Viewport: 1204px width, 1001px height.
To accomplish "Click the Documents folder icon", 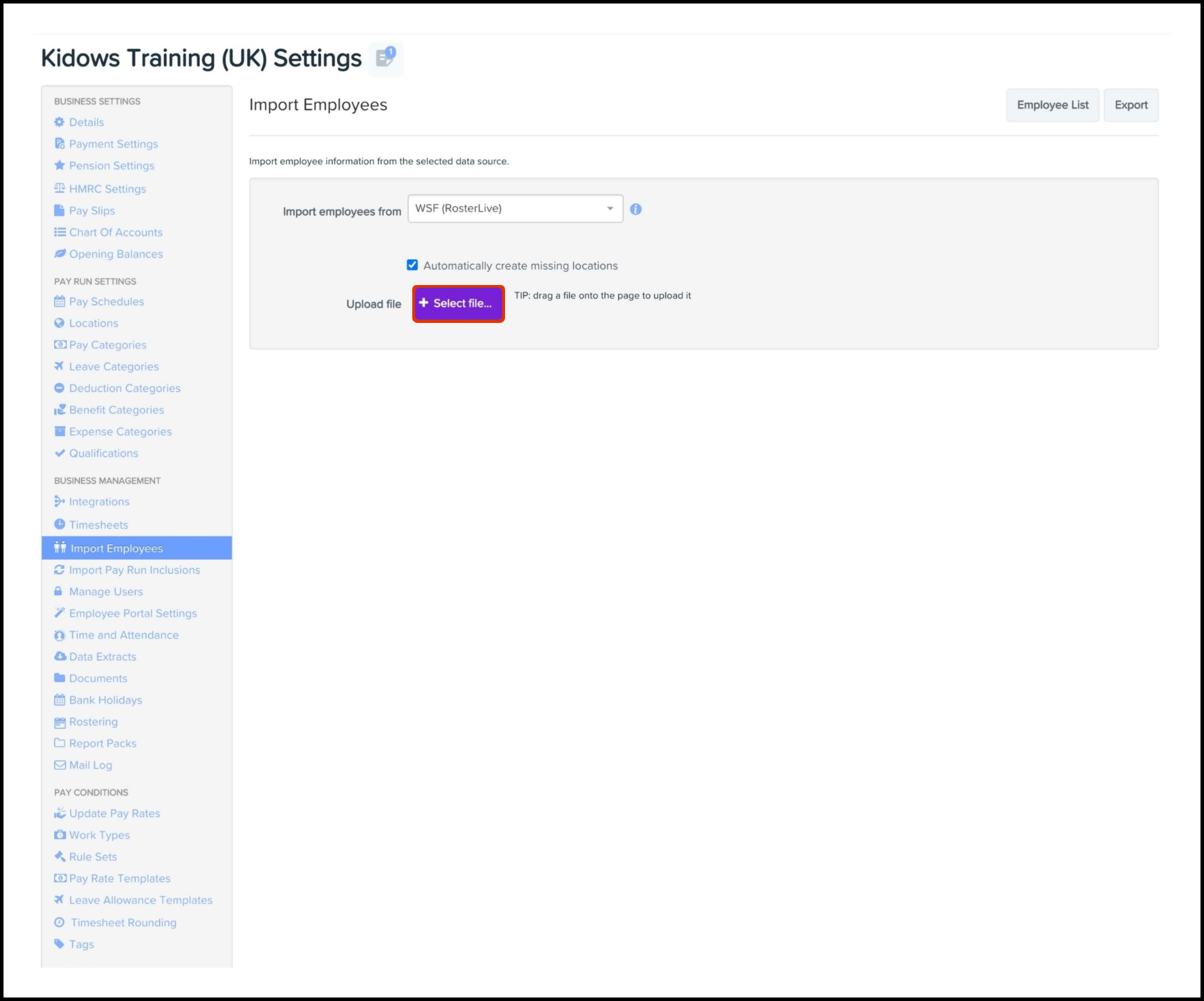I will click(x=60, y=678).
